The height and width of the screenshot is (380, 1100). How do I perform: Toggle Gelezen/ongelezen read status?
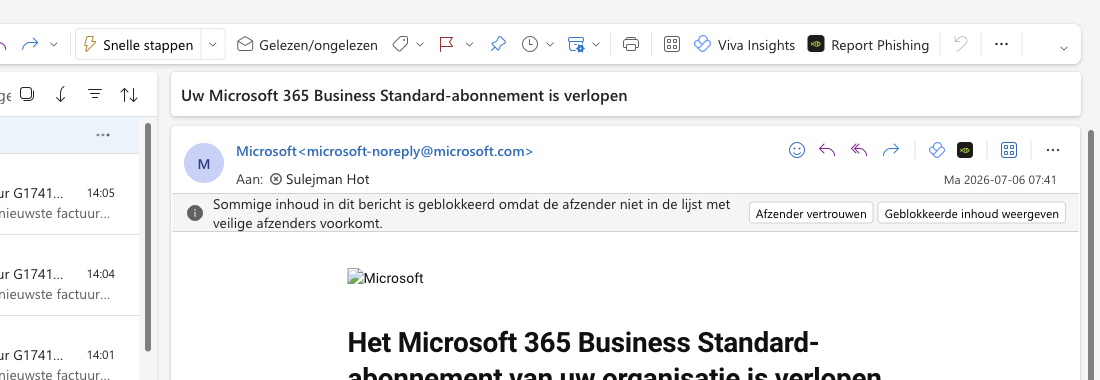(307, 45)
